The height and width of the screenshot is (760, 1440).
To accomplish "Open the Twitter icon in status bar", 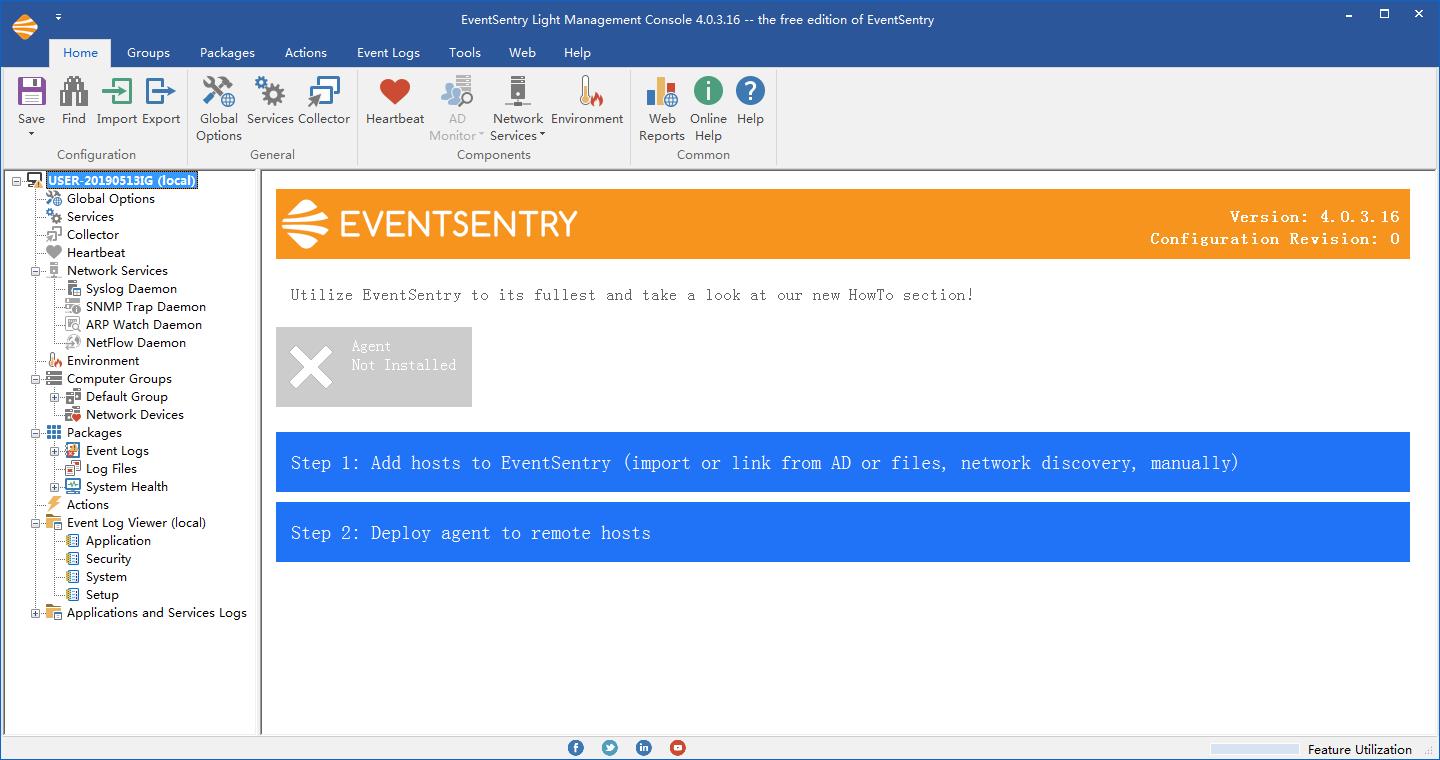I will 610,748.
